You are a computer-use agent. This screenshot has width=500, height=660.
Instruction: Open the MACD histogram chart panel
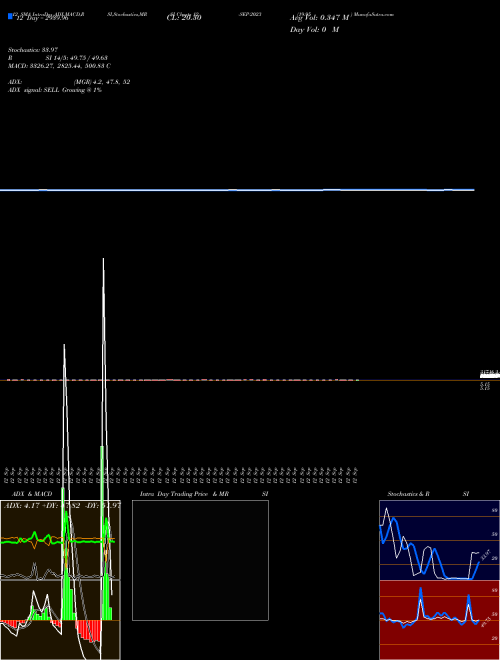(x=60, y=620)
